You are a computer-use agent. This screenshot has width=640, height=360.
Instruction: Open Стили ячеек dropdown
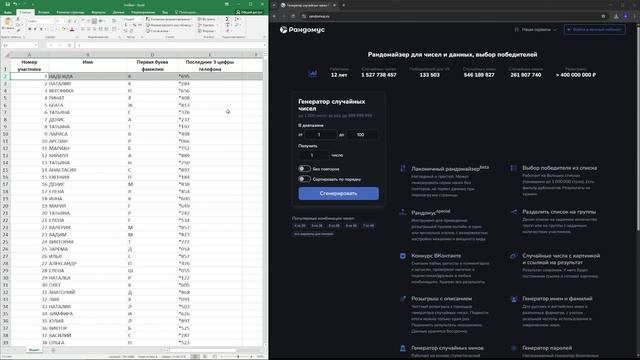(159, 31)
